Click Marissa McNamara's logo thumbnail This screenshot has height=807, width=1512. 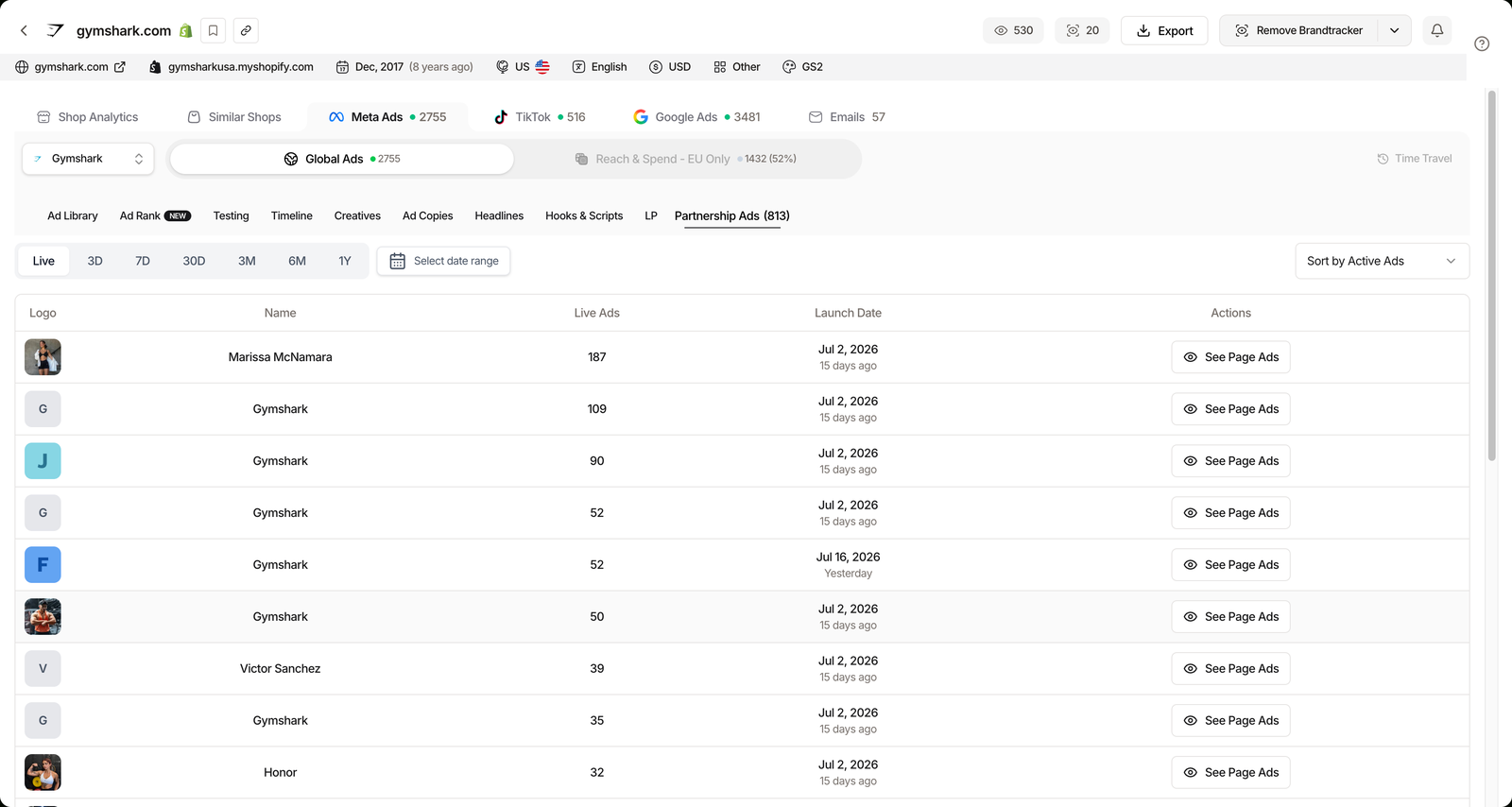tap(43, 357)
